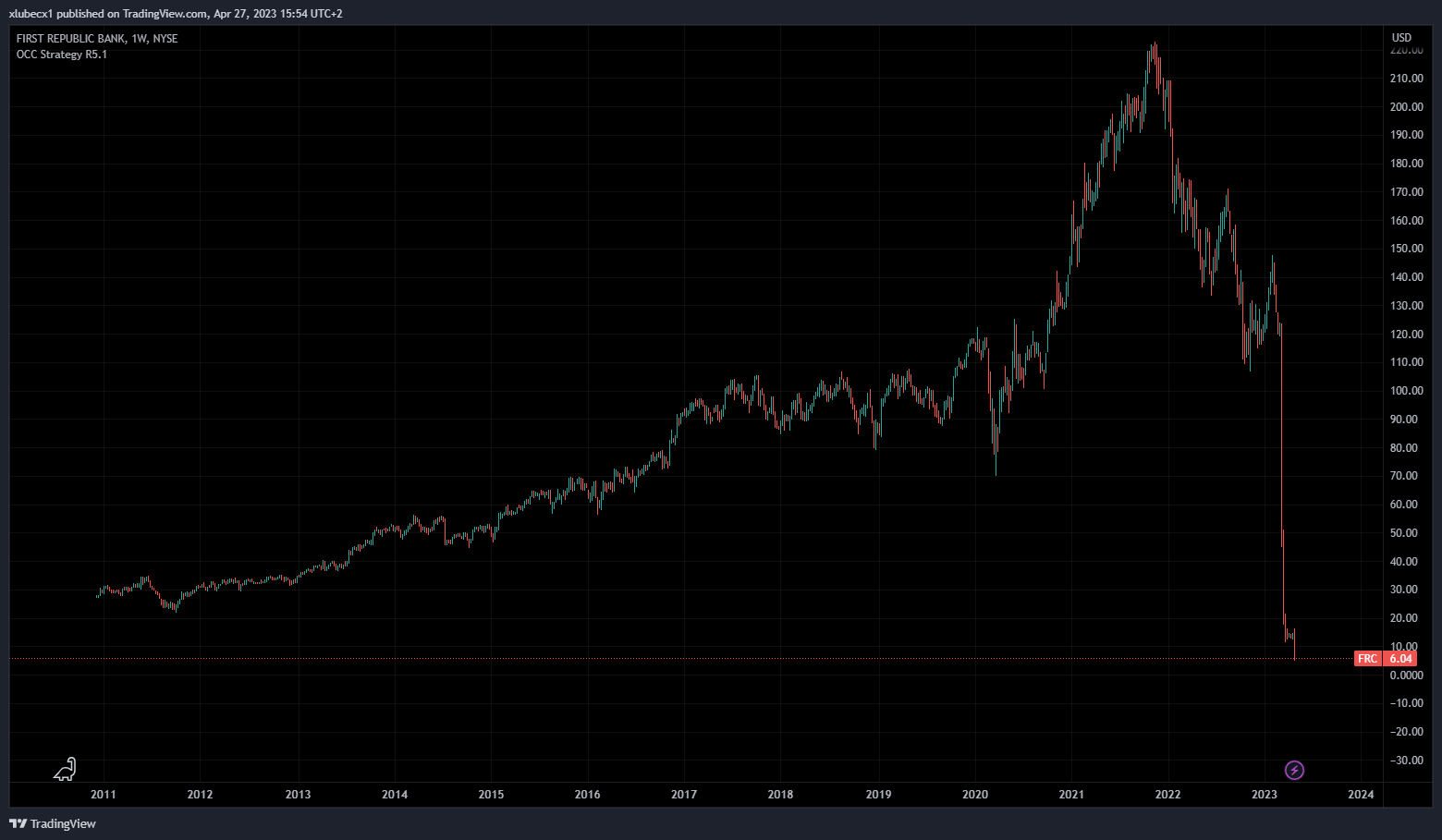The image size is (1442, 840).
Task: Click the 10.00 axis value
Action: pos(1403,647)
